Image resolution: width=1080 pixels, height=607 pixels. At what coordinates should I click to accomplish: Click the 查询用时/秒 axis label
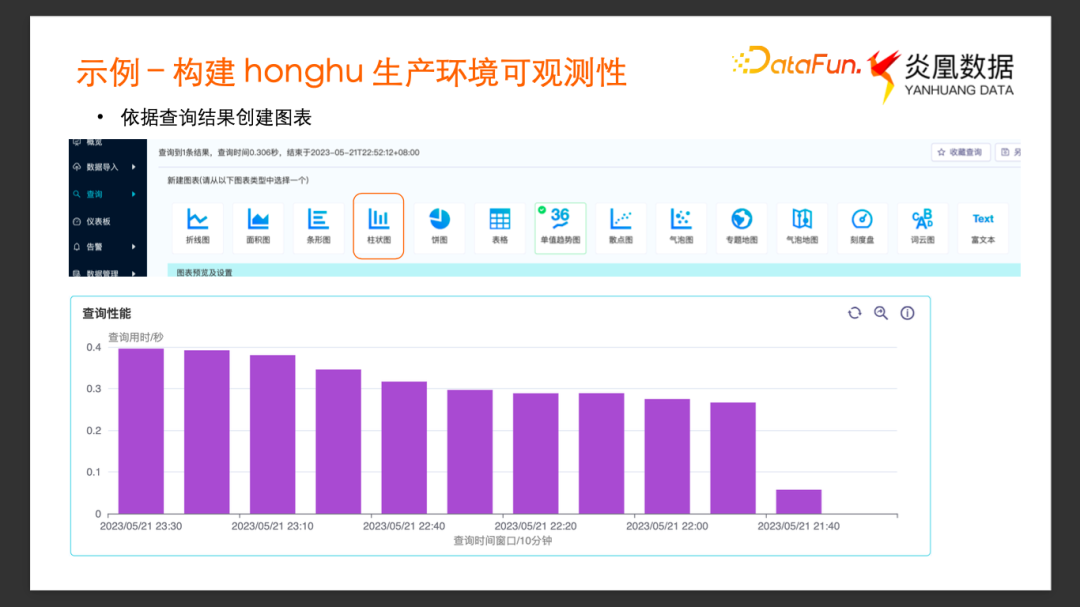point(136,337)
